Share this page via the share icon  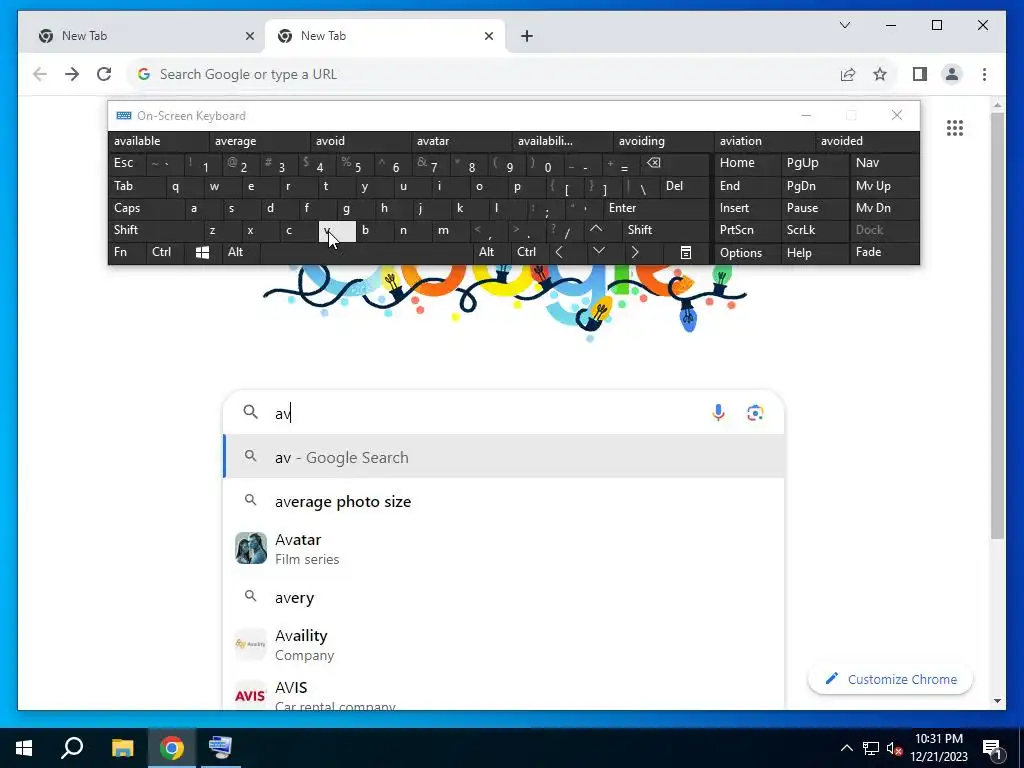pyautogui.click(x=848, y=74)
